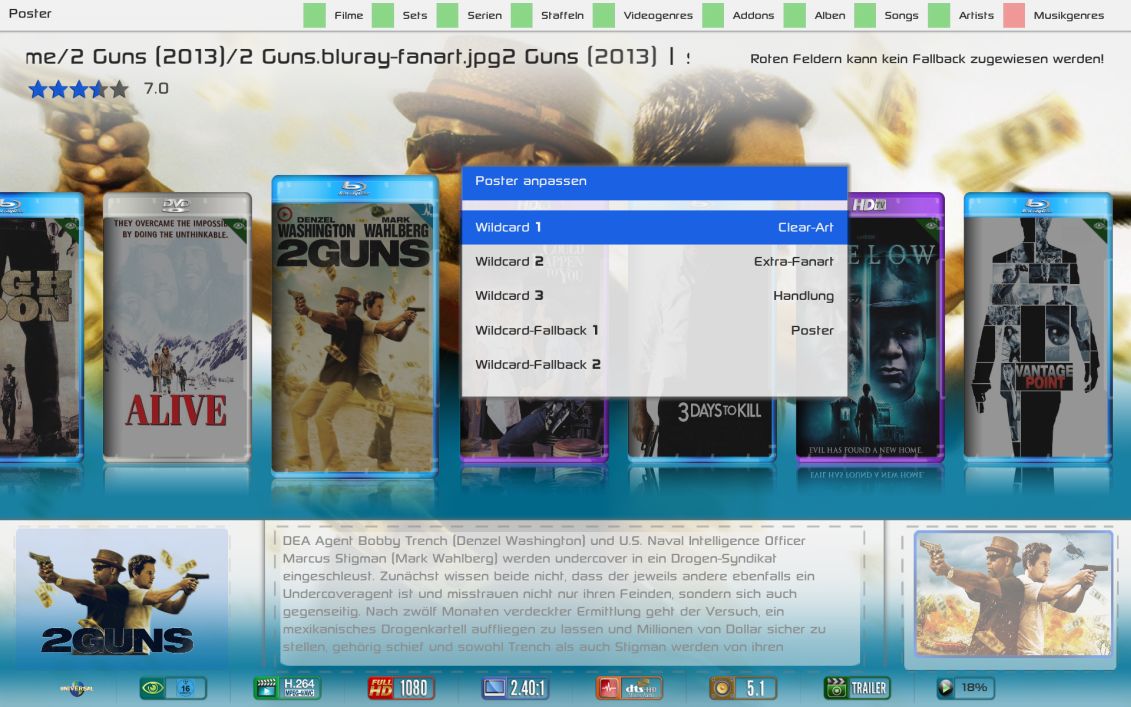Click the green eye corner on Alive case

[x=237, y=228]
